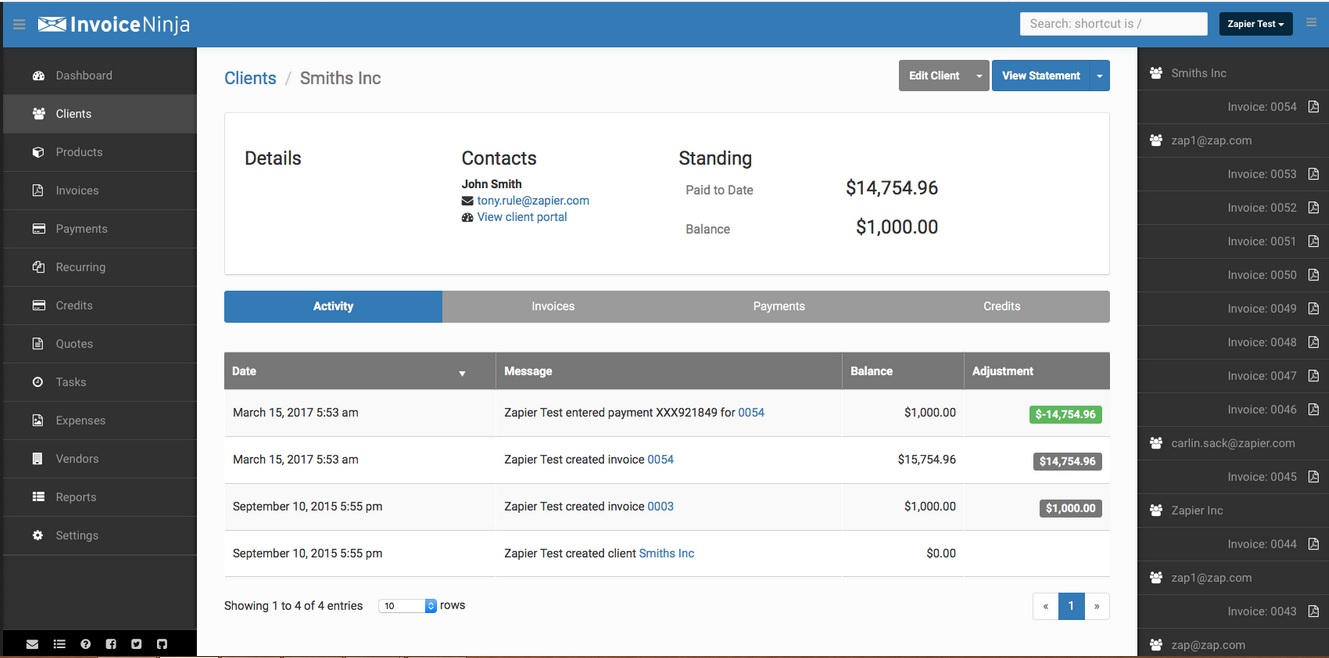Click the payment row's 0054 invoice link

click(751, 413)
